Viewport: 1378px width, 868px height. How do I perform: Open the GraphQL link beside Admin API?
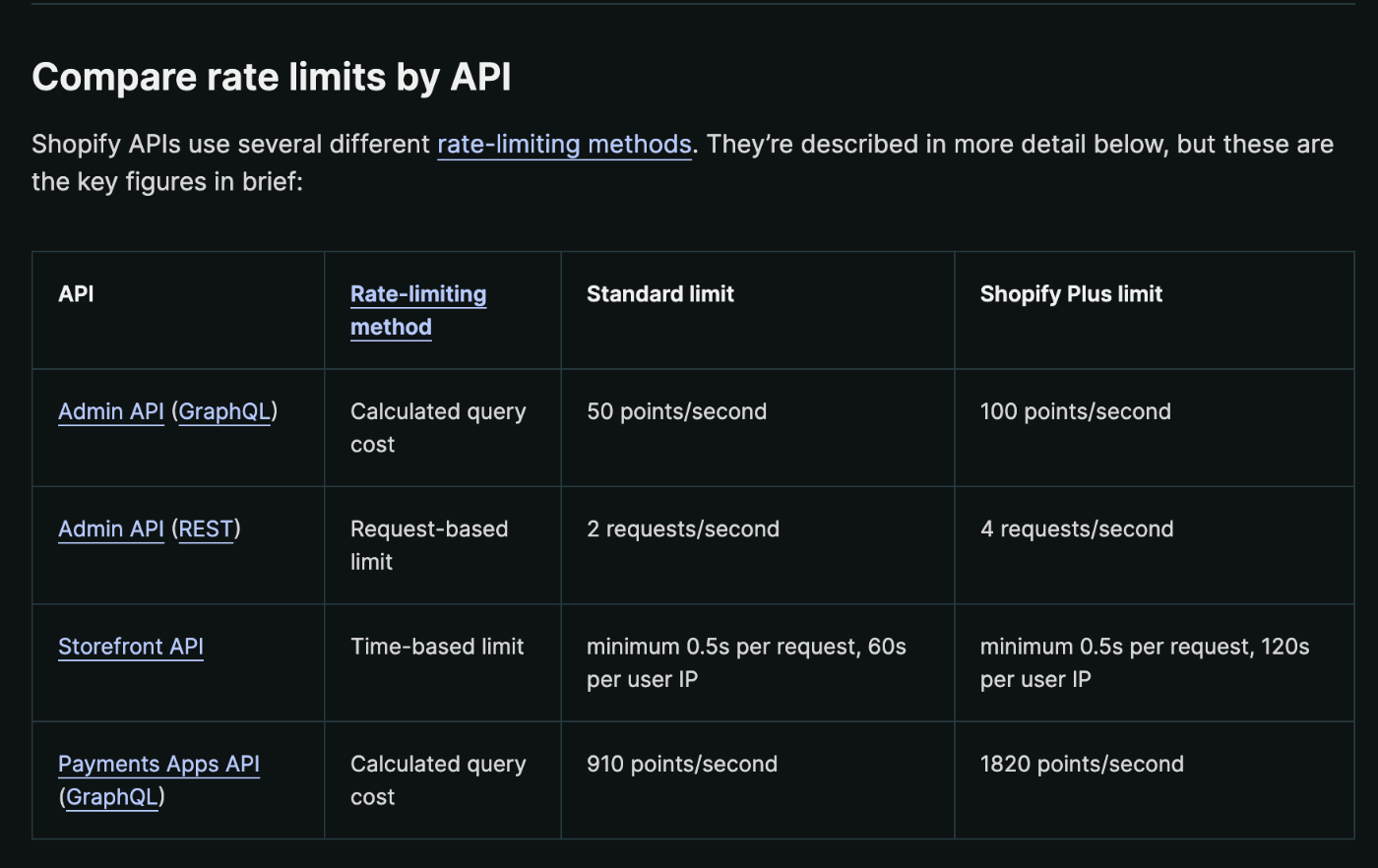coord(224,411)
